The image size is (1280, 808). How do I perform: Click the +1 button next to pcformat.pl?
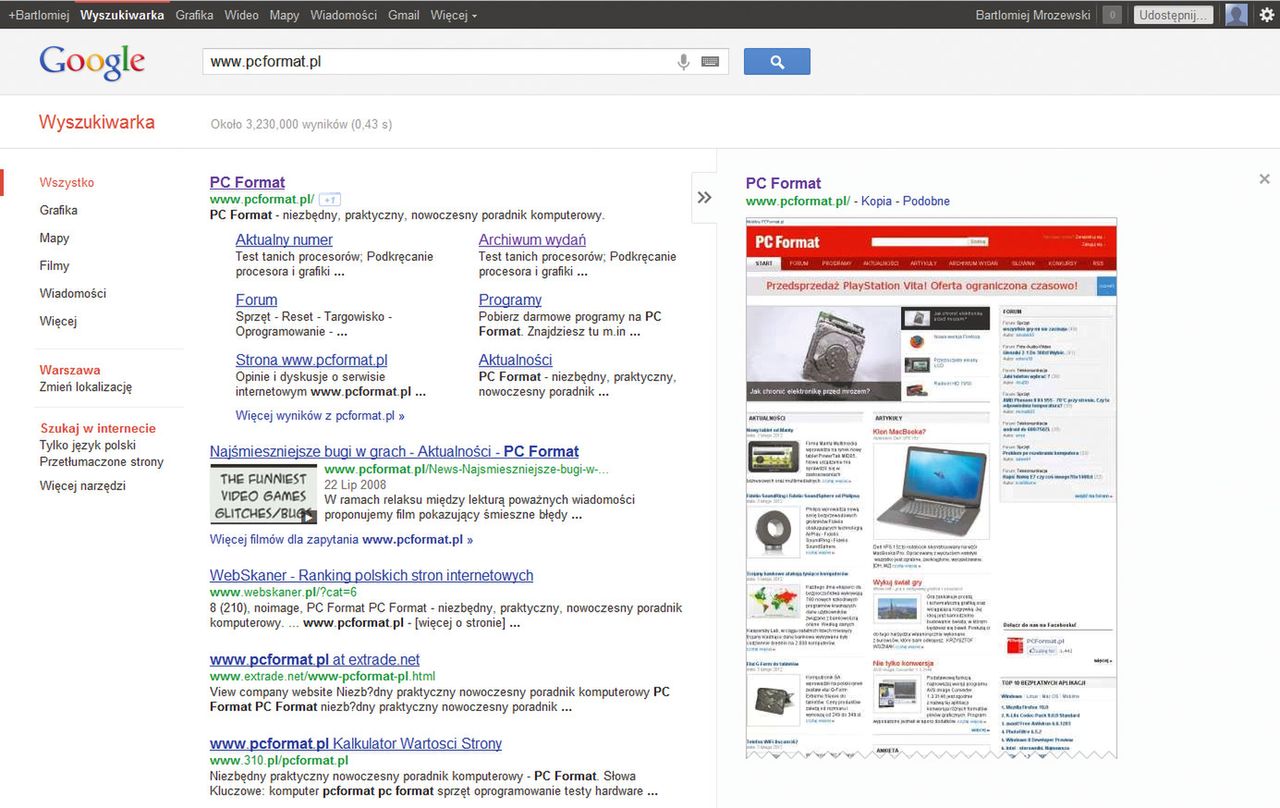coord(330,199)
